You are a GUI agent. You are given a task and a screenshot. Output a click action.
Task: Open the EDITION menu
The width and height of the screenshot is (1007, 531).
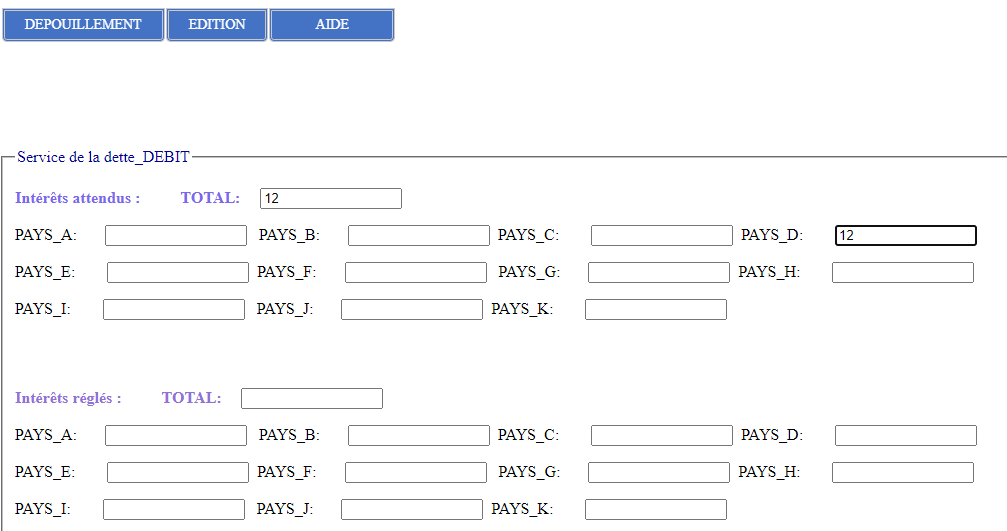pos(217,25)
